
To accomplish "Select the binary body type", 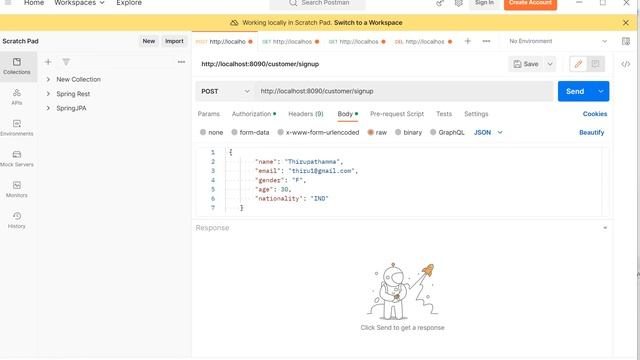I will (398, 132).
